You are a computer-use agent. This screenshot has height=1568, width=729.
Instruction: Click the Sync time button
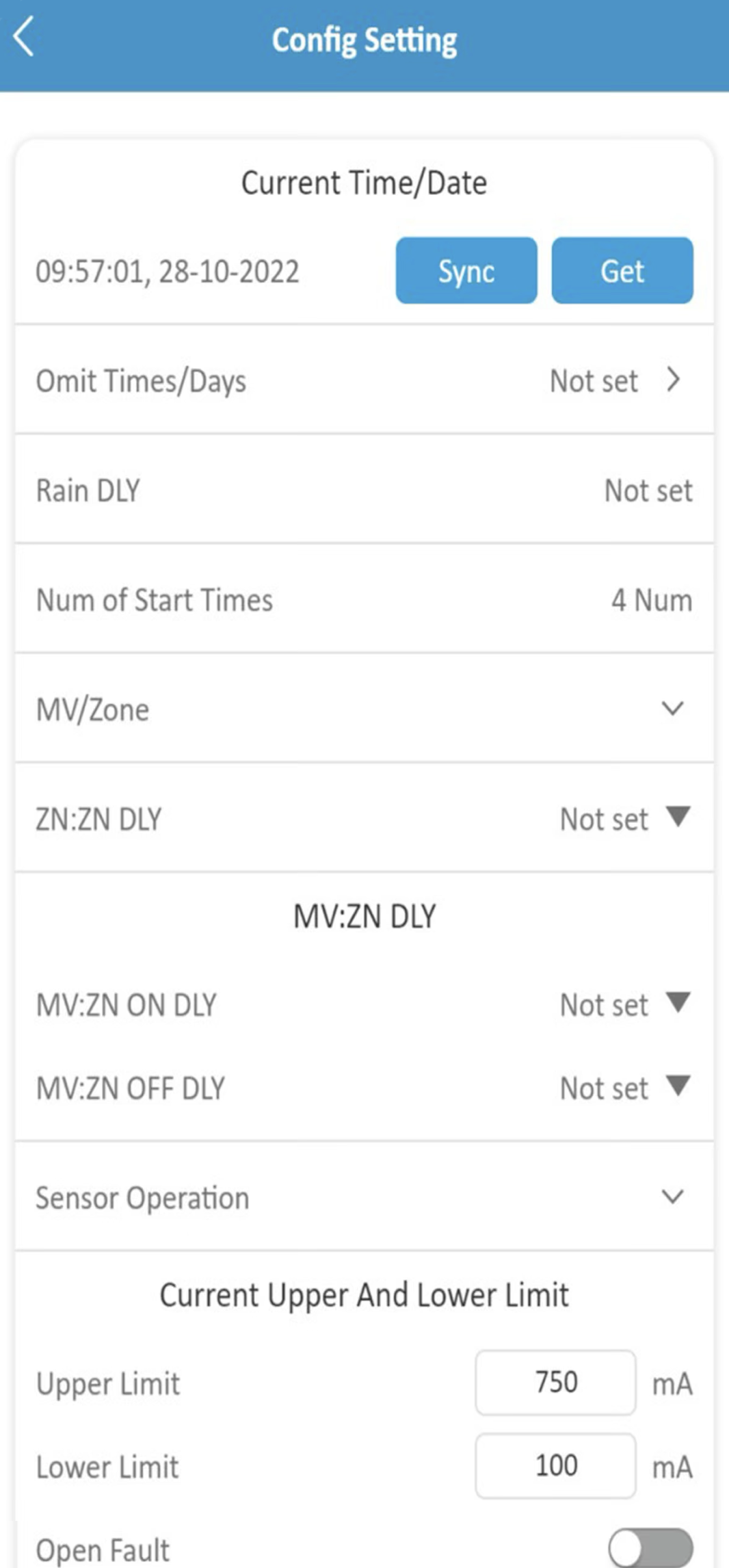(466, 271)
